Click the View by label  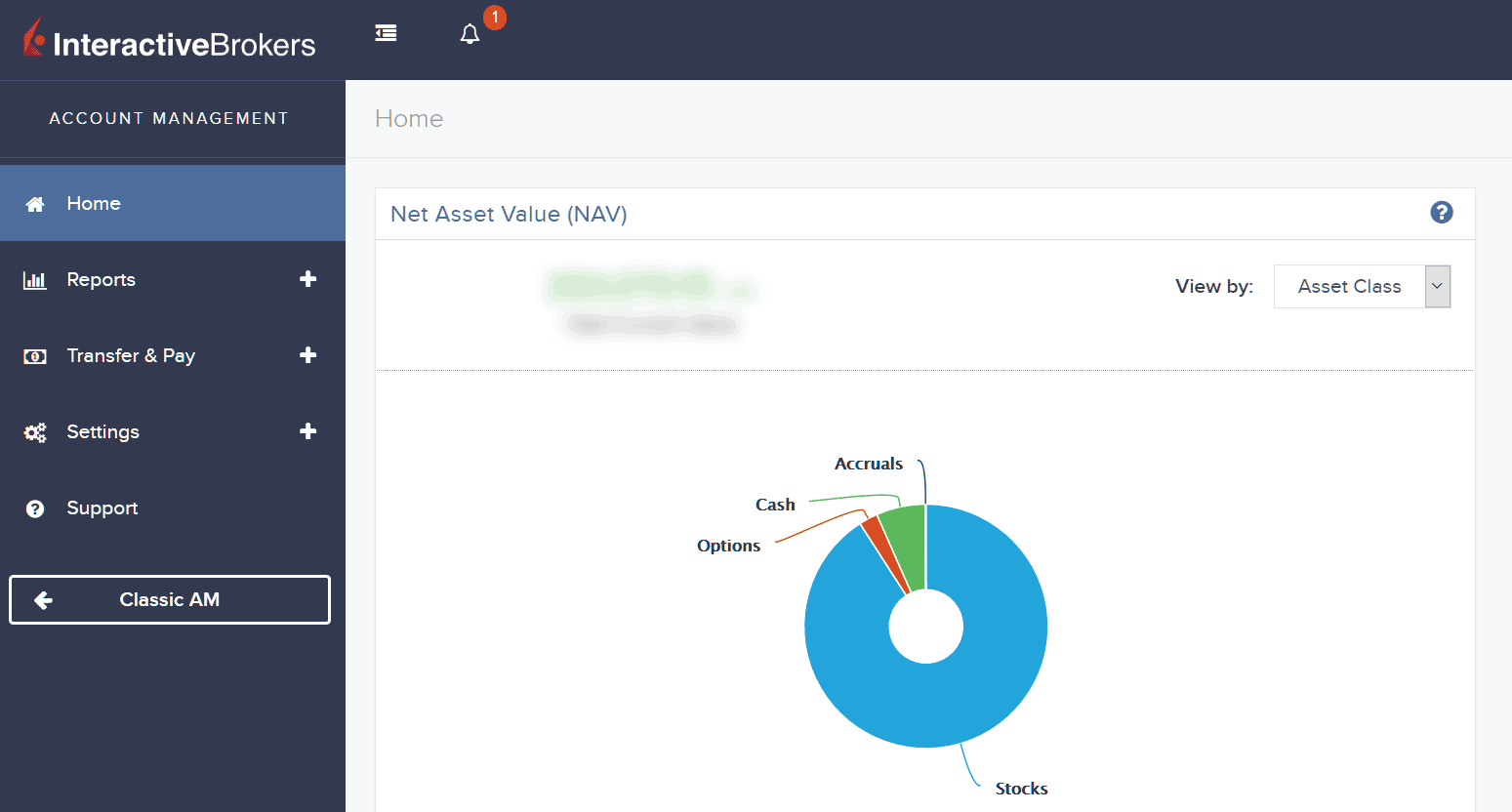(1214, 286)
